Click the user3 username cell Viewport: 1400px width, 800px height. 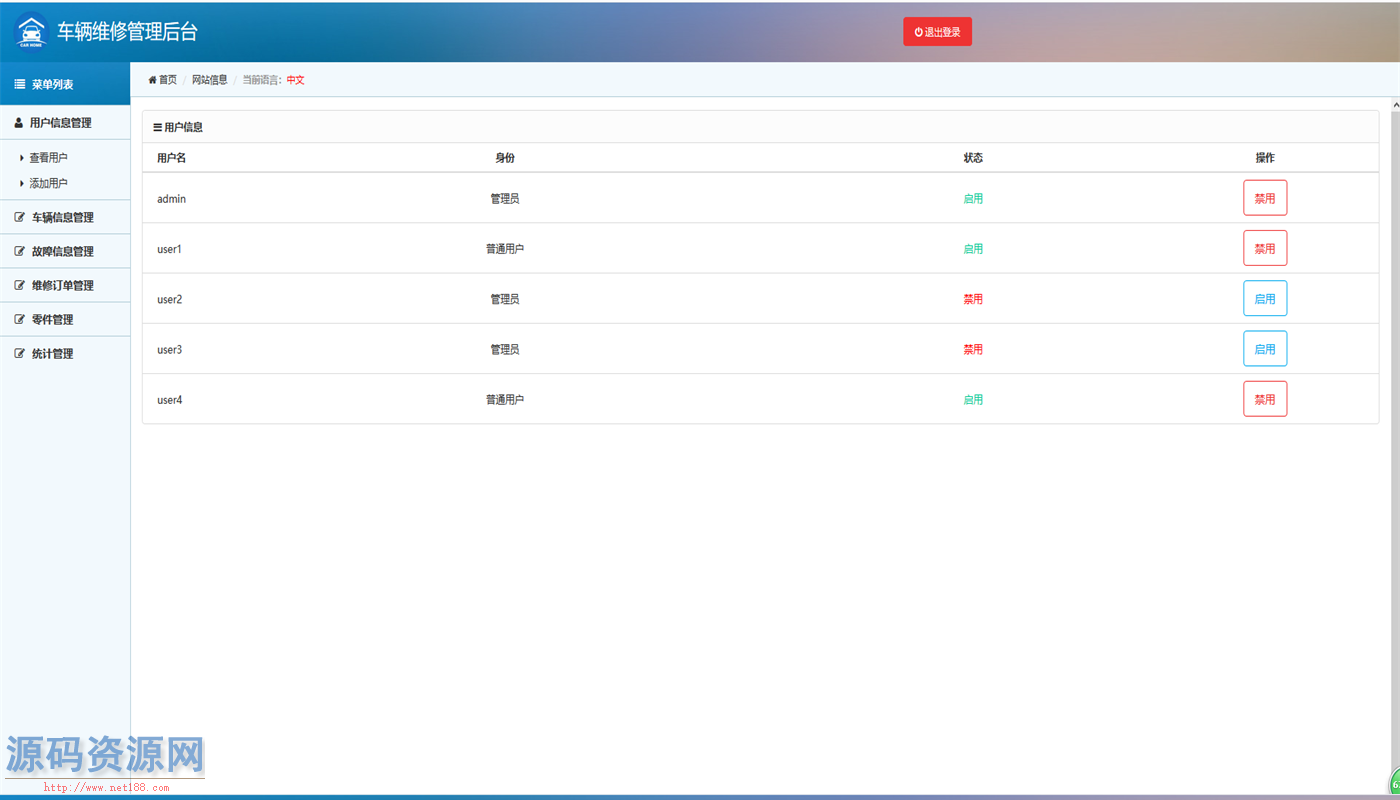point(170,349)
